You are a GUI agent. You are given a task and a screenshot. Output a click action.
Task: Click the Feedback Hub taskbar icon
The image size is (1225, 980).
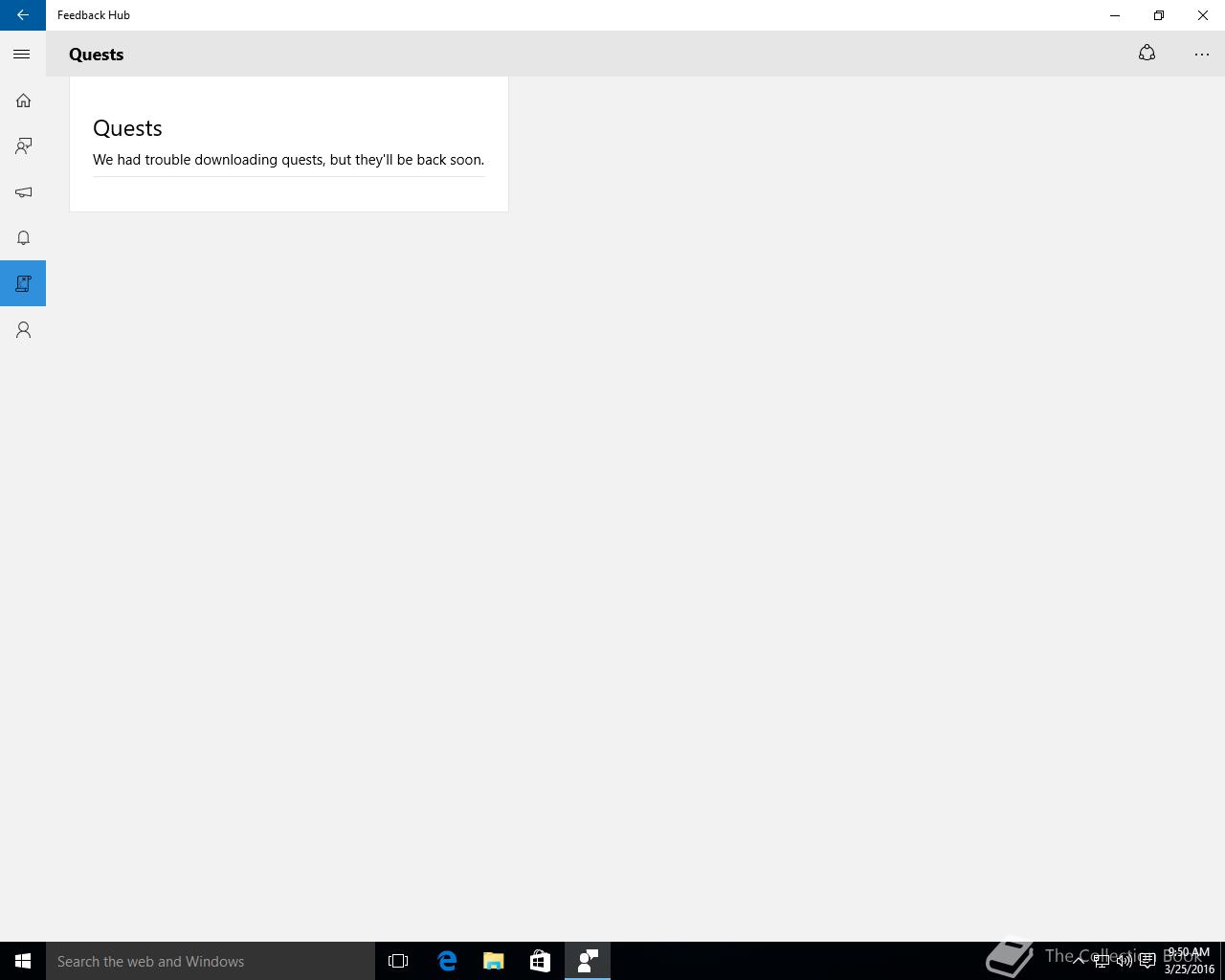(x=588, y=961)
